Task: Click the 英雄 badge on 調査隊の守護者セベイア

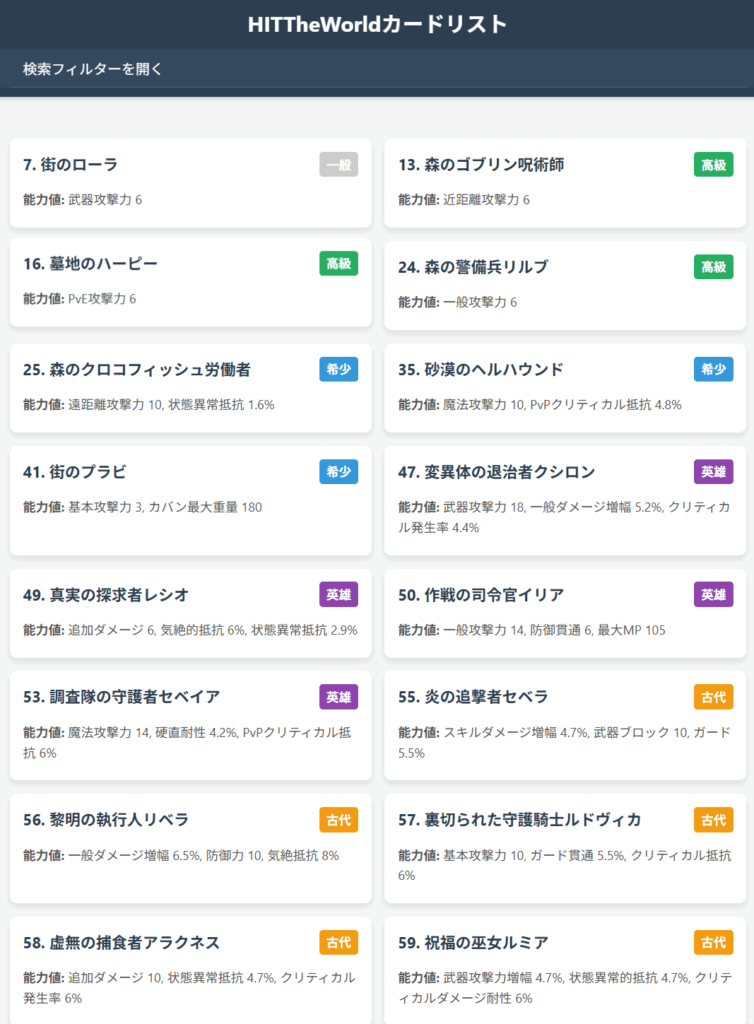Action: tap(339, 697)
